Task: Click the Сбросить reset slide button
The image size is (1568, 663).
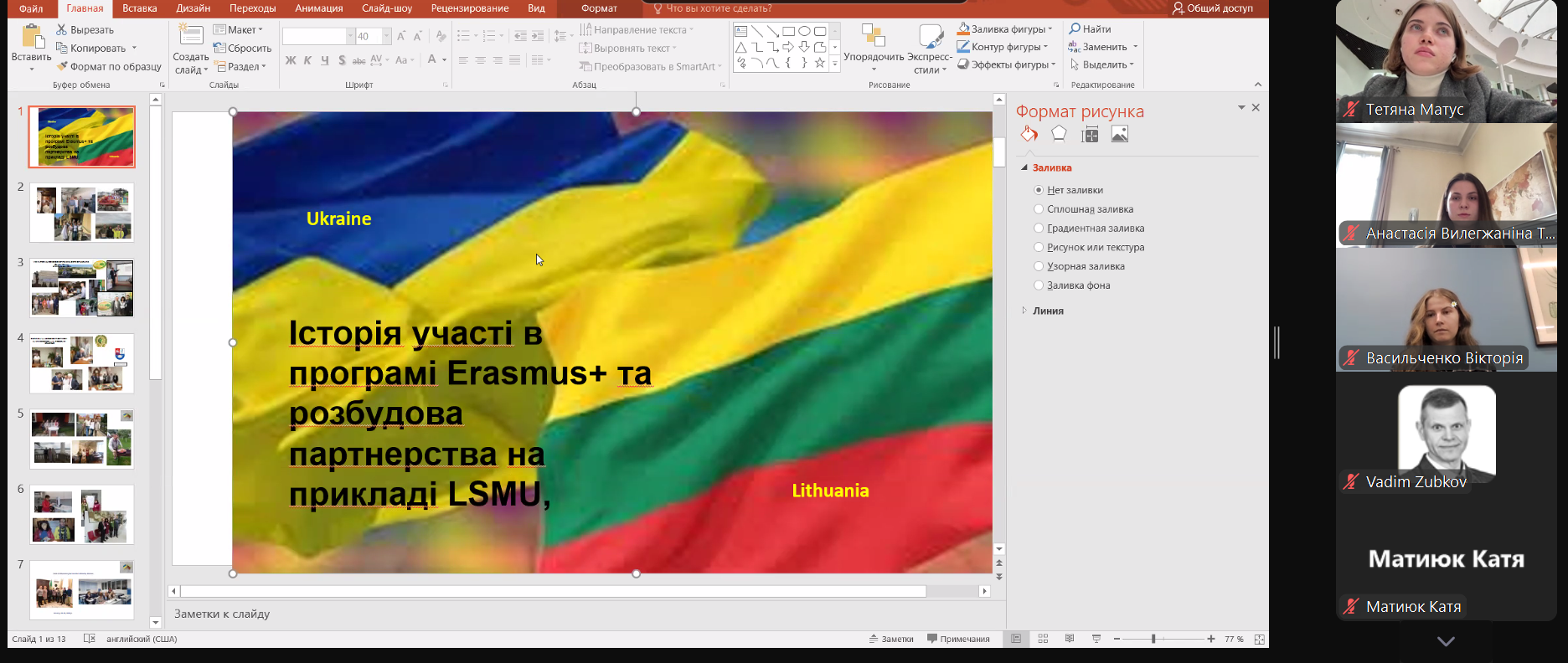Action: (242, 48)
